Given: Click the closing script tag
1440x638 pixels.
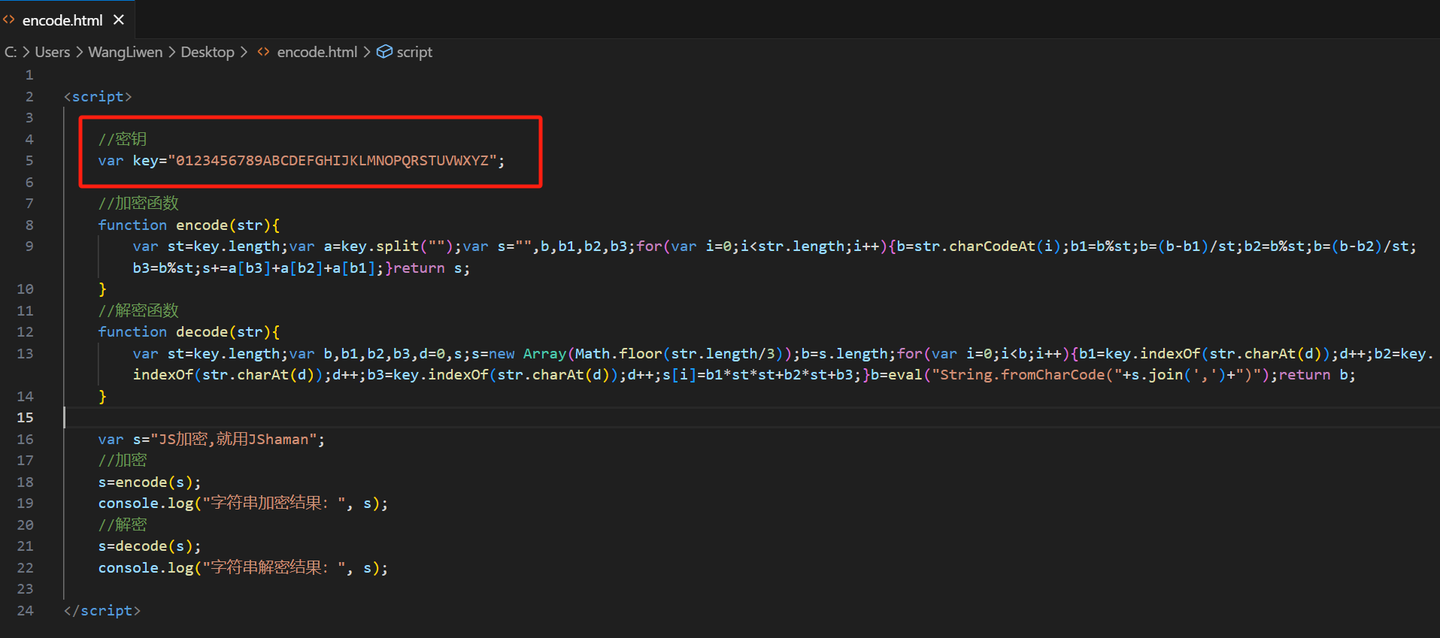Looking at the screenshot, I should [102, 610].
